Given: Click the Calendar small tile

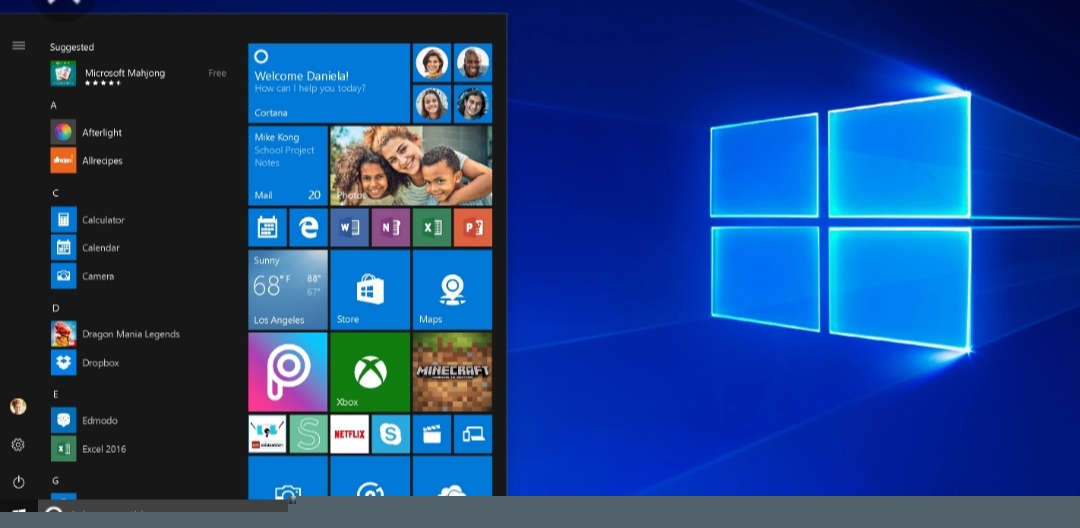Looking at the screenshot, I should pos(267,227).
